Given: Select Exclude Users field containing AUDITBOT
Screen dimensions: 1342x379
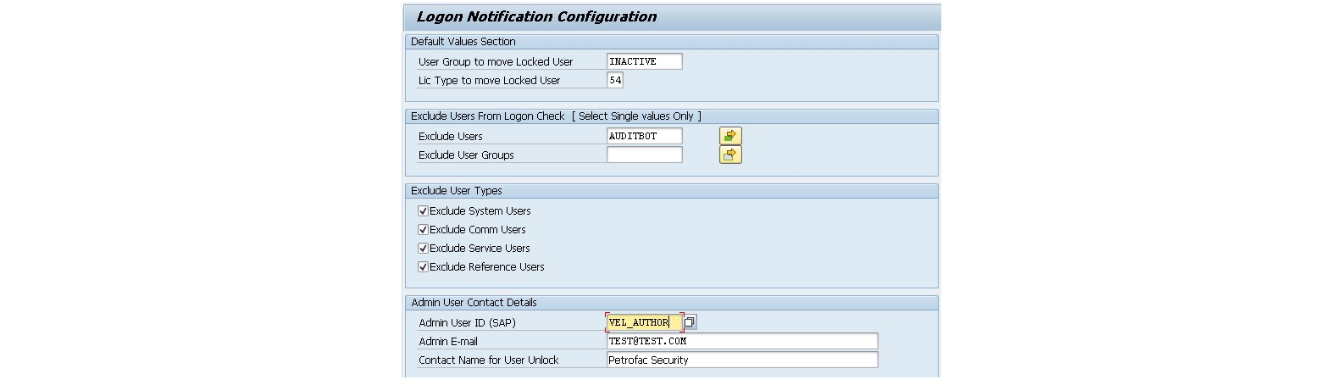Looking at the screenshot, I should tap(645, 136).
